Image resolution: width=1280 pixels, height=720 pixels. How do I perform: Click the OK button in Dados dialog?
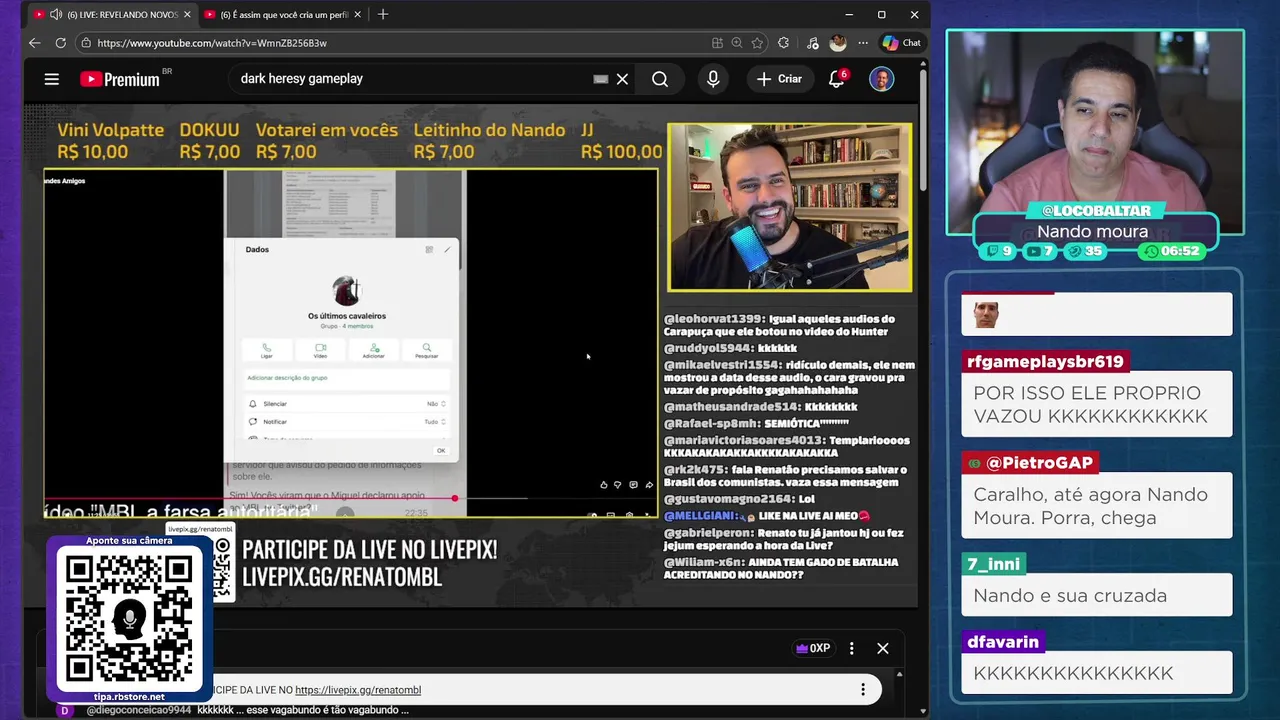441,451
